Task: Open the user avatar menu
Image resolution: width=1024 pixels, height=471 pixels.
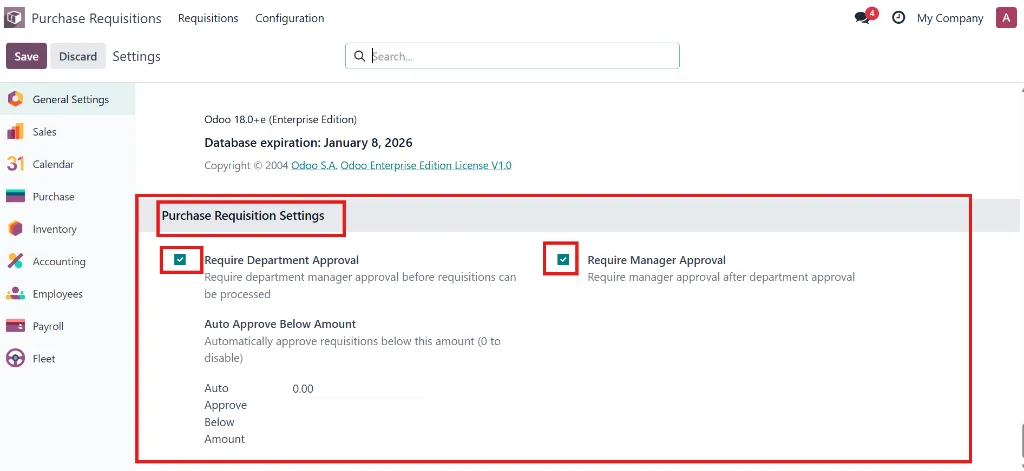Action: 1006,18
